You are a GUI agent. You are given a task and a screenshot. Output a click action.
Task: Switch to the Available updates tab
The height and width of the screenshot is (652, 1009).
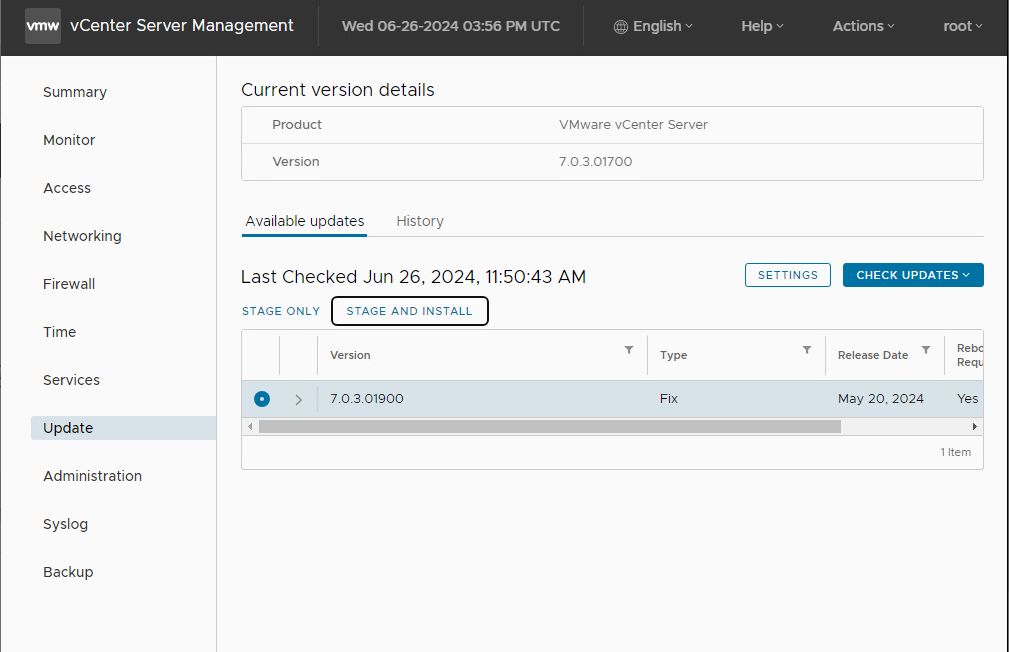(304, 221)
